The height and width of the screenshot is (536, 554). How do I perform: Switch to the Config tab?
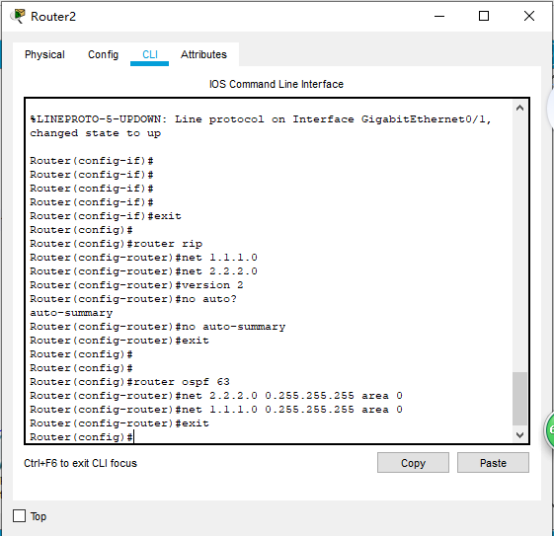(x=103, y=54)
